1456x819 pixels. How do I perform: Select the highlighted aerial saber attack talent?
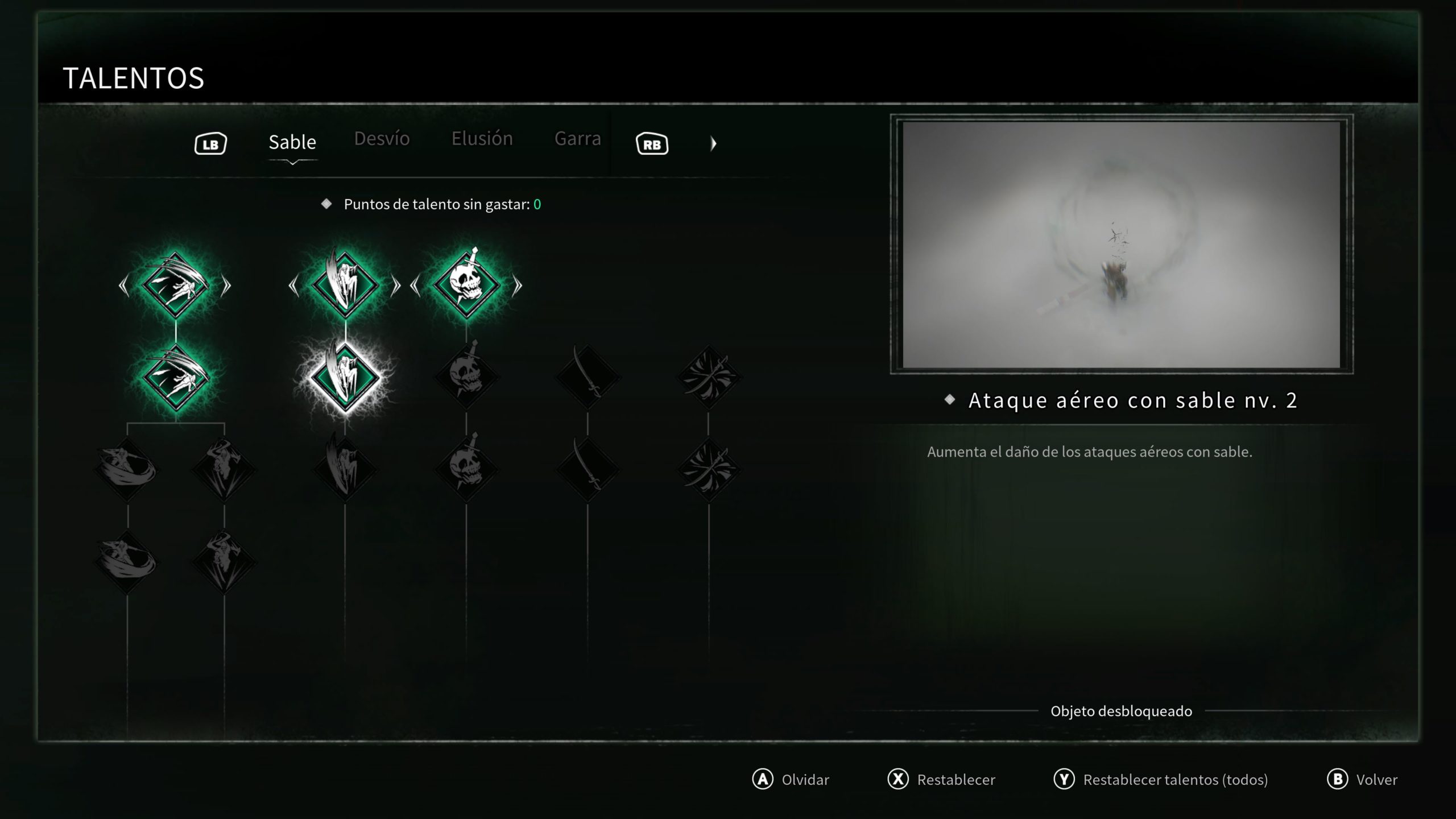point(345,378)
